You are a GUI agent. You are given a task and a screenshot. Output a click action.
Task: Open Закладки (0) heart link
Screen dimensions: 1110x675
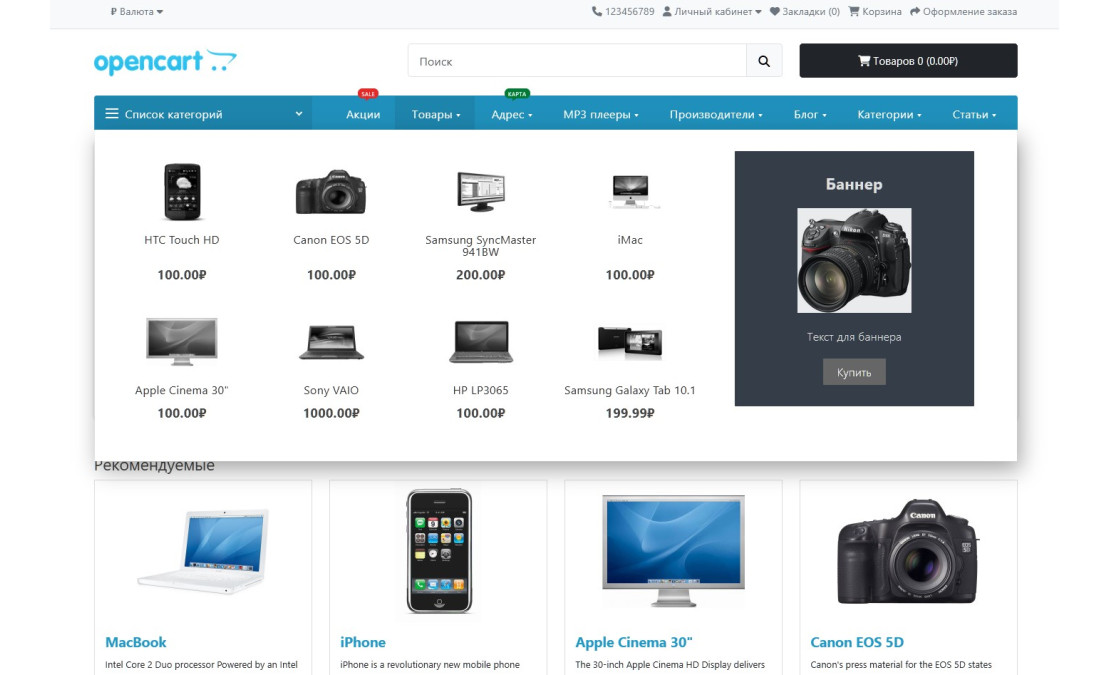805,11
